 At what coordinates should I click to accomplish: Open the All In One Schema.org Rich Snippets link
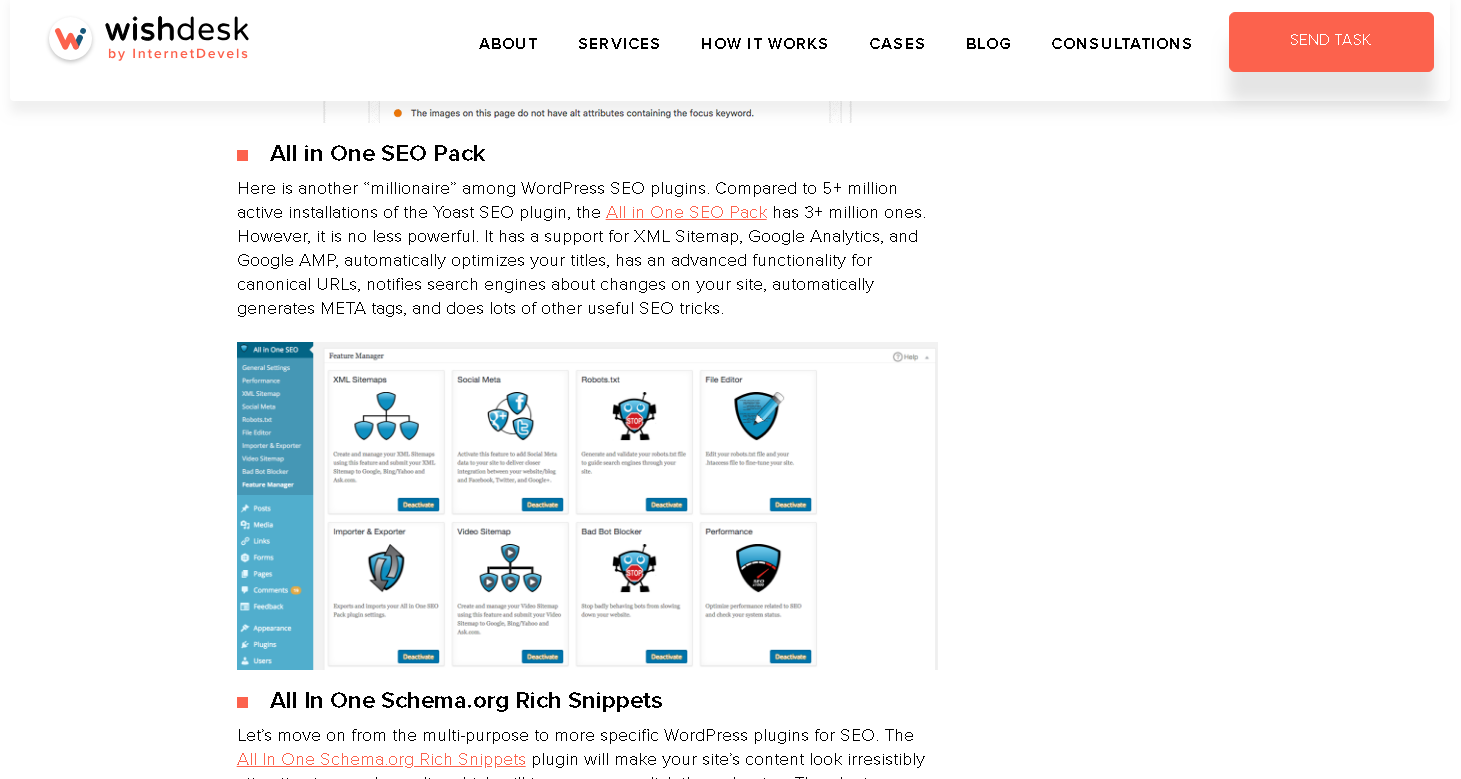click(x=381, y=759)
